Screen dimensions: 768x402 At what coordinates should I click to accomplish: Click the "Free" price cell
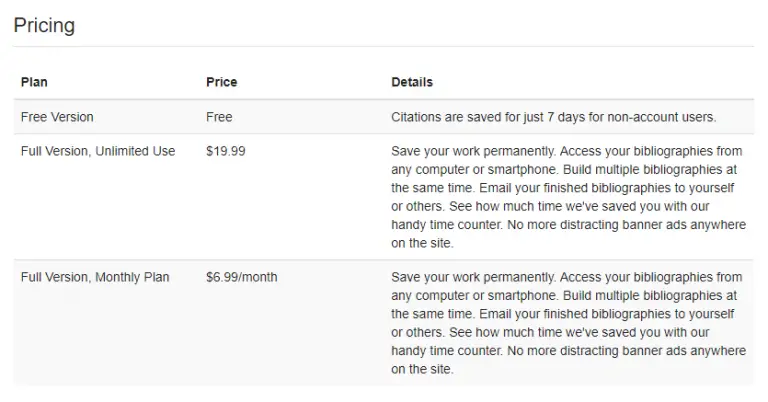(219, 117)
